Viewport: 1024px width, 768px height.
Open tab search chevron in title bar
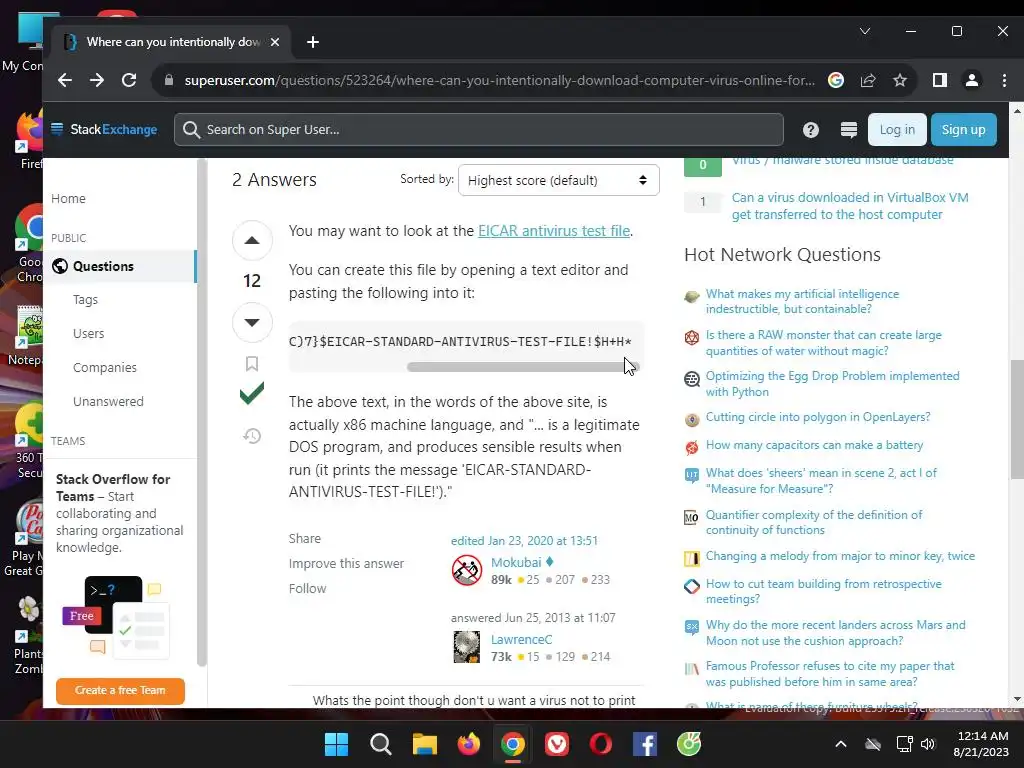(865, 31)
